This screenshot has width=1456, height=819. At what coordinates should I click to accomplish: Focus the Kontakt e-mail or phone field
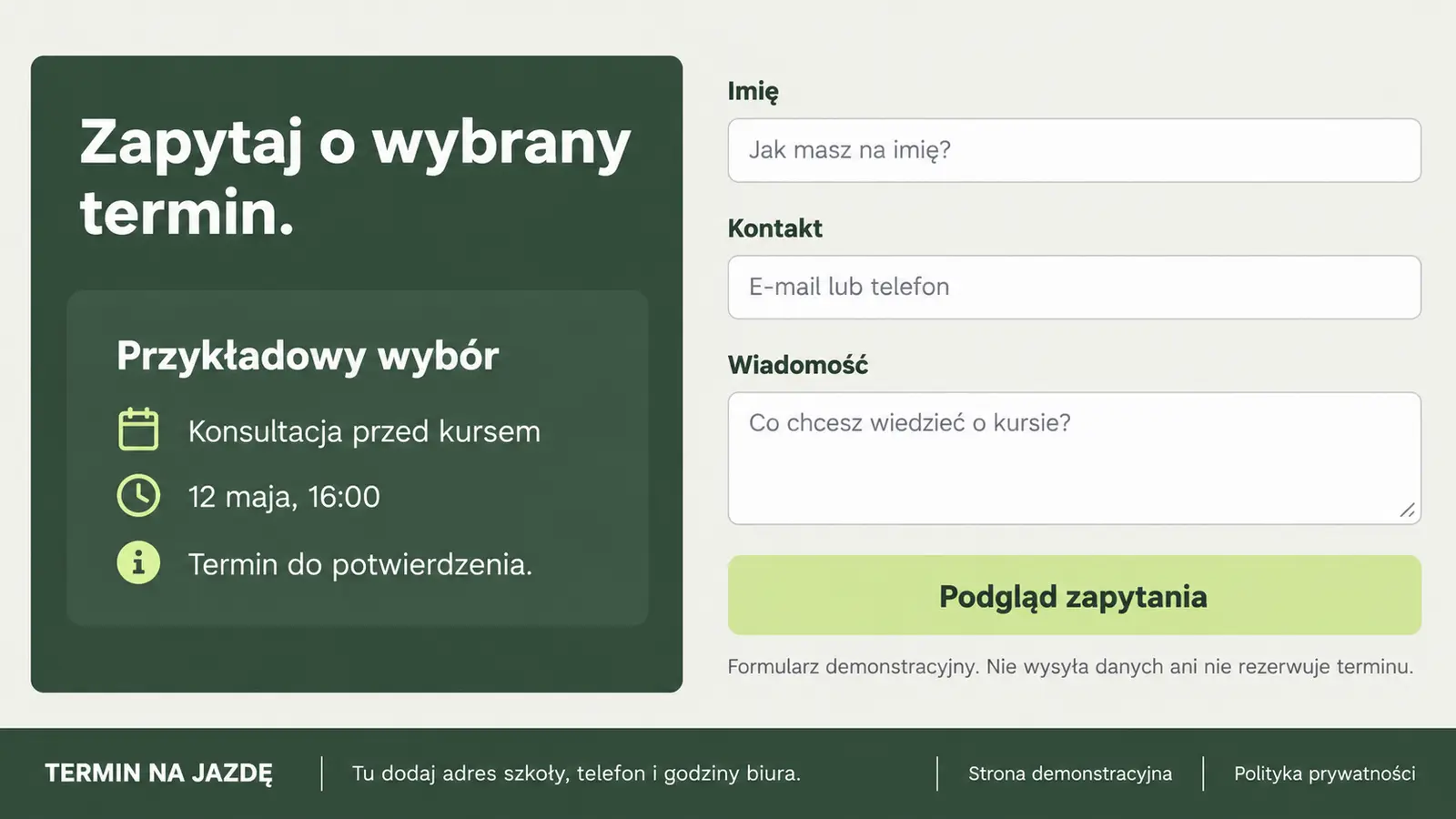coord(1074,287)
